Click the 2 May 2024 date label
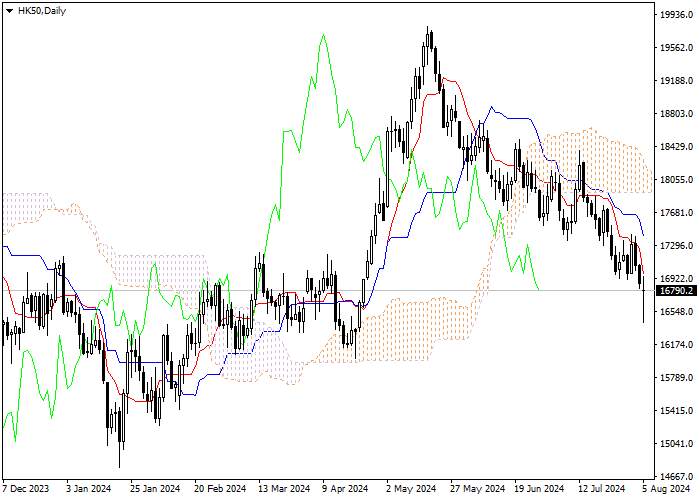The image size is (700, 500). pyautogui.click(x=411, y=489)
